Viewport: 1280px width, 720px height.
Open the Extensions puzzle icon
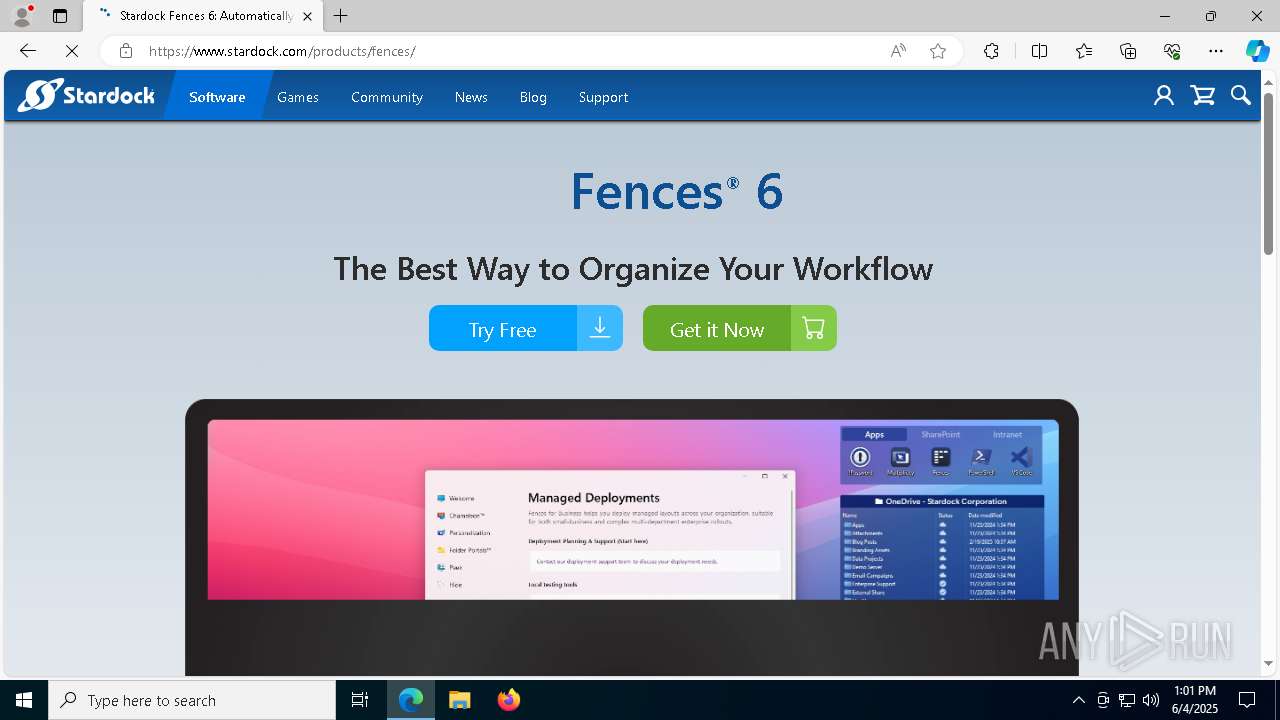click(x=991, y=51)
